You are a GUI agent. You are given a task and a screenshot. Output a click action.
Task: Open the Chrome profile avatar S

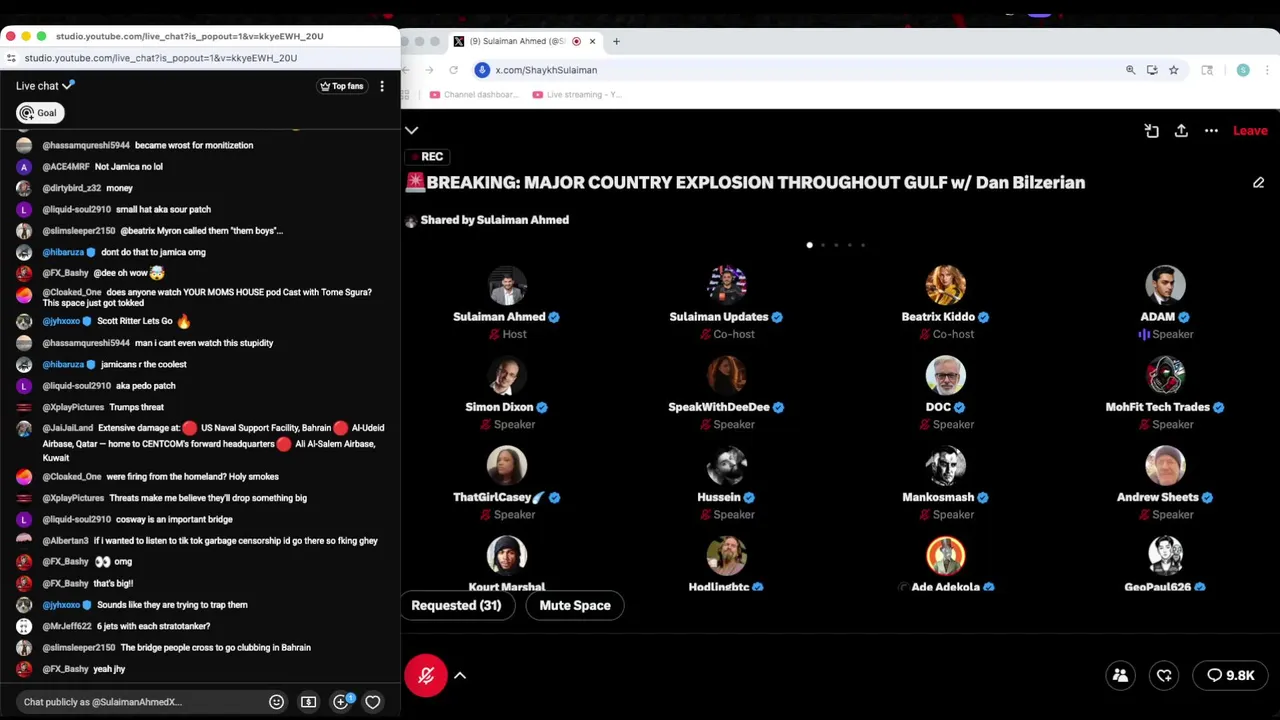tap(1243, 70)
